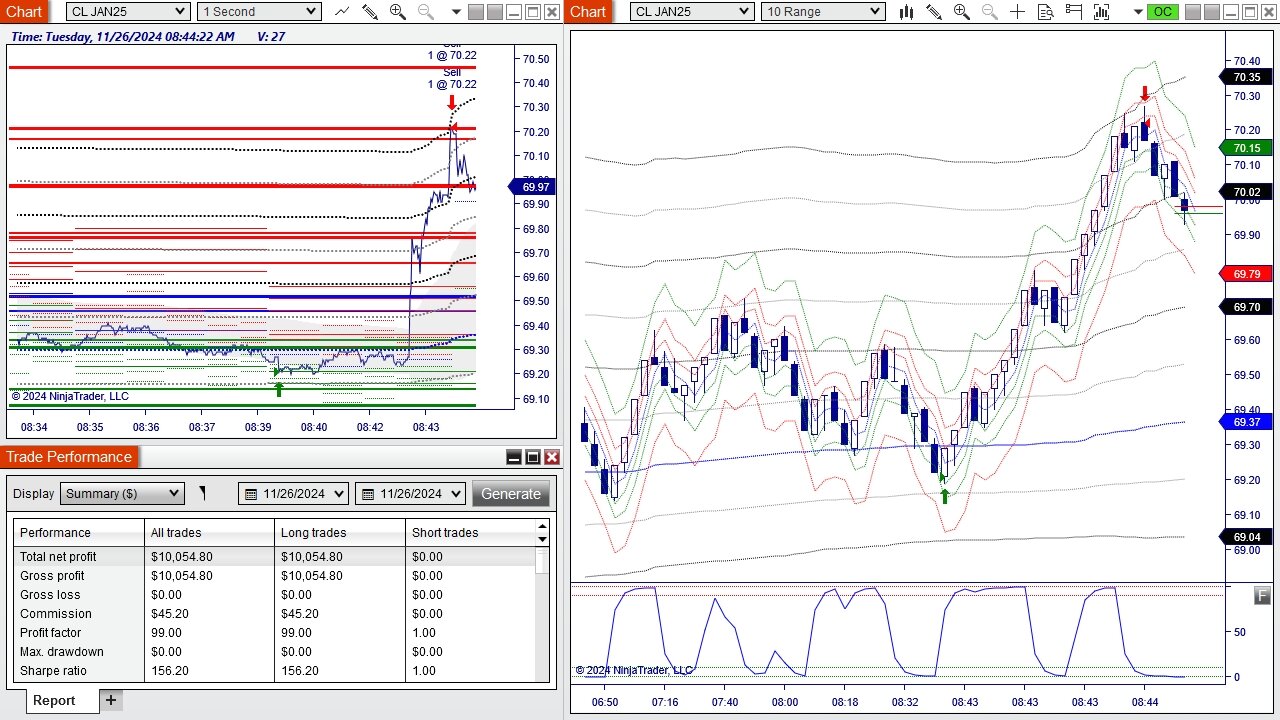Click the zoom out magnifier on the right chart
This screenshot has width=1280, height=720.
click(x=990, y=11)
